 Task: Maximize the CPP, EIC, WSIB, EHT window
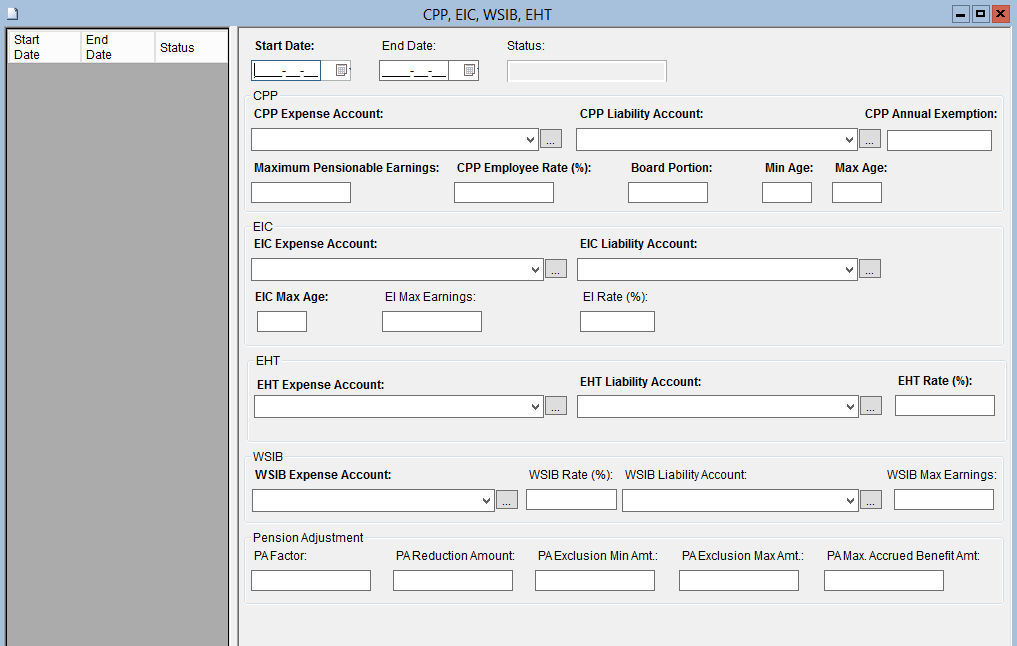(980, 14)
